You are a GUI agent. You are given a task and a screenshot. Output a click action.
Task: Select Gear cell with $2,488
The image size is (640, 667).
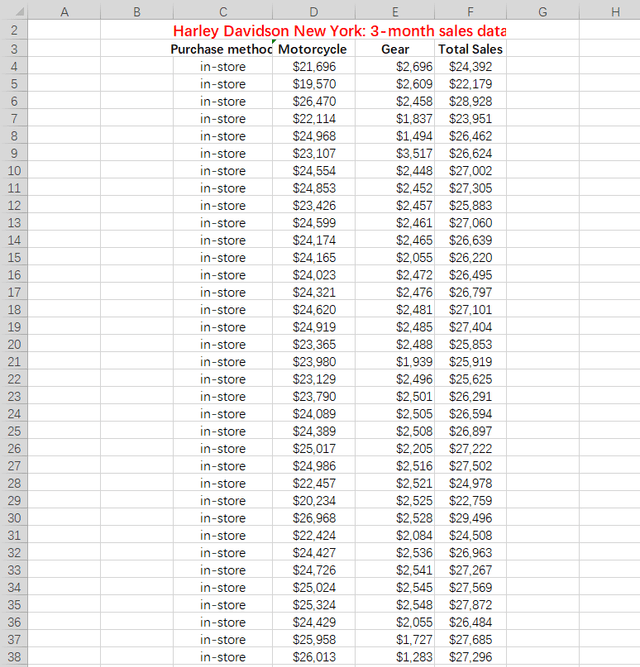point(395,344)
